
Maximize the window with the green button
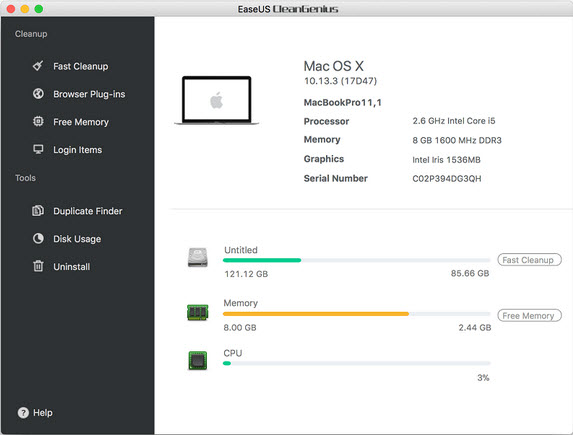coord(39,9)
